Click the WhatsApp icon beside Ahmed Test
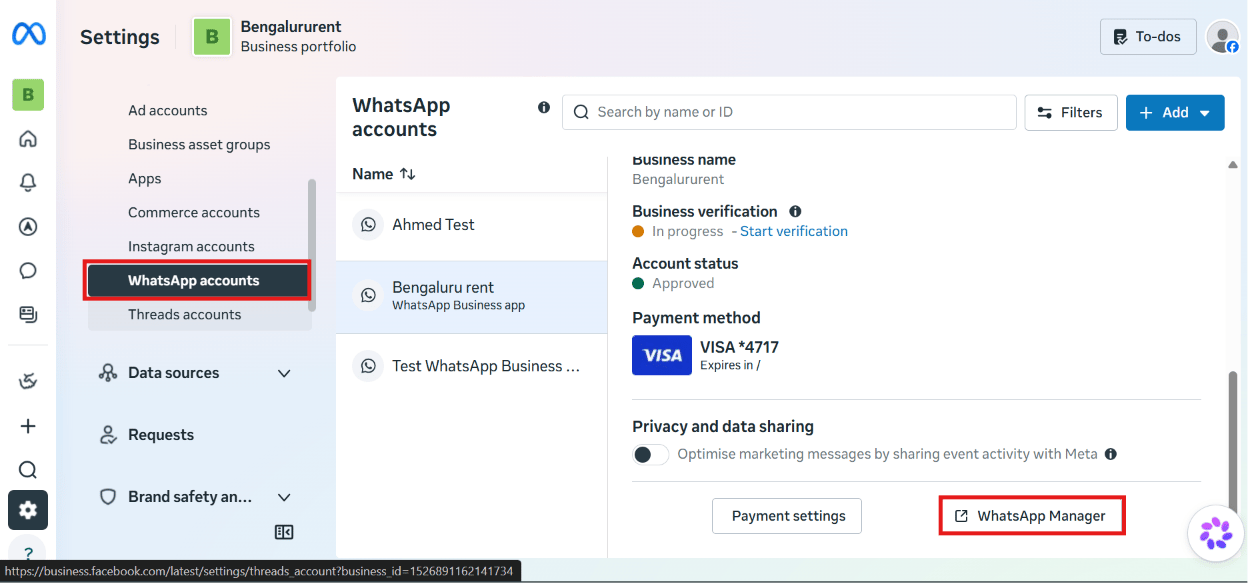The image size is (1248, 583). click(x=368, y=225)
